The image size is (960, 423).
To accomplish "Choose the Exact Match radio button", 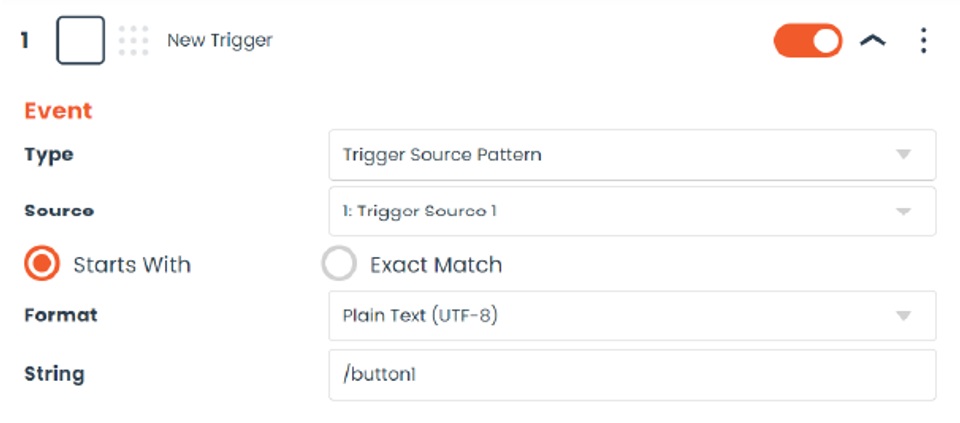I will [x=339, y=265].
